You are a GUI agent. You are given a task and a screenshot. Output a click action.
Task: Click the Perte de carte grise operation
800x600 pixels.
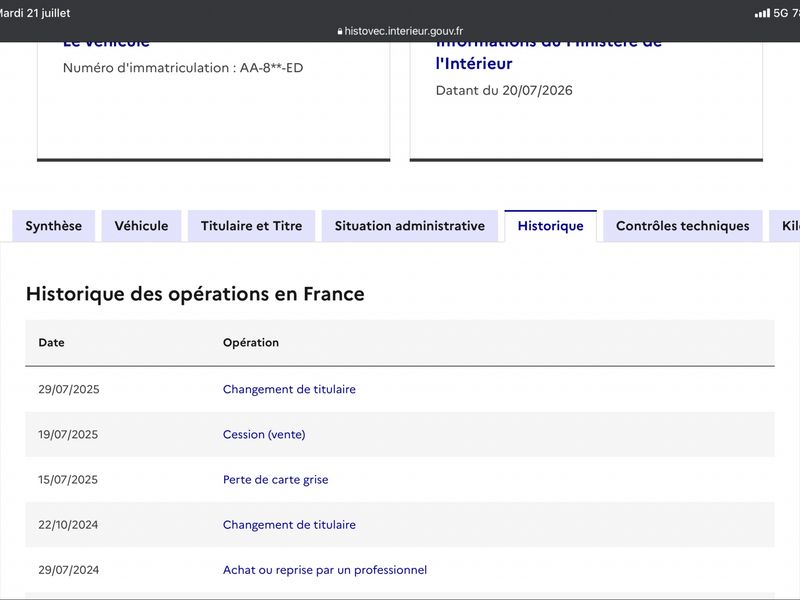tap(276, 480)
